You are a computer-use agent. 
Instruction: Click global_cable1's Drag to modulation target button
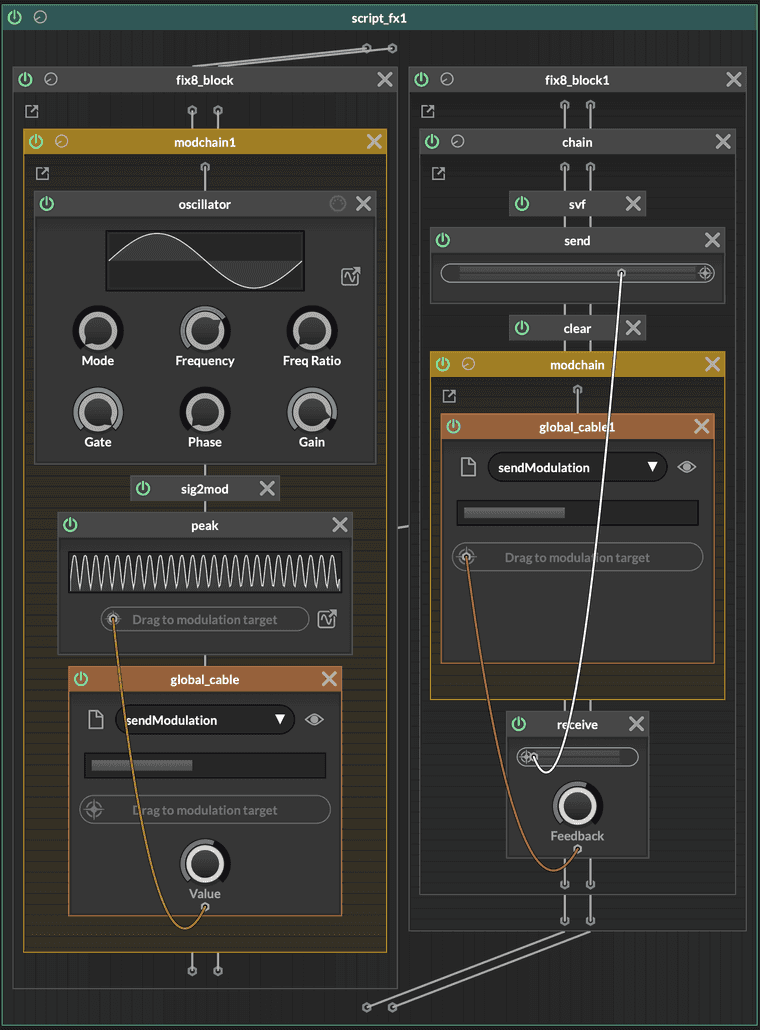(x=577, y=558)
